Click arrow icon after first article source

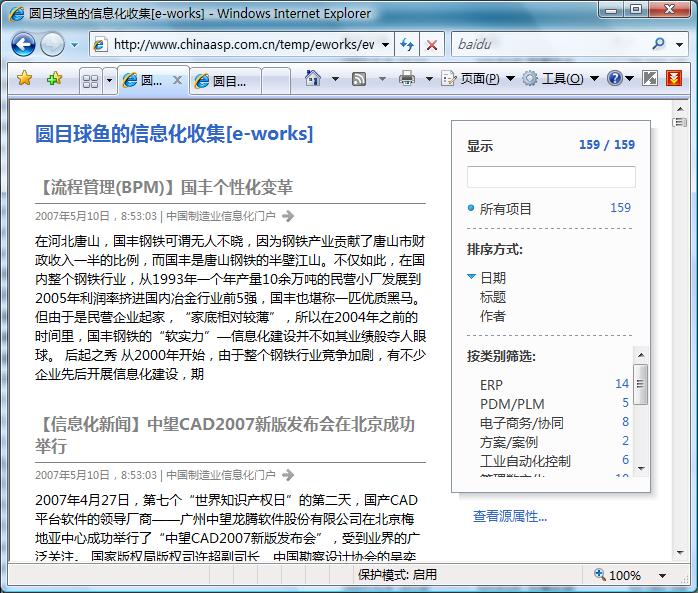coord(288,216)
